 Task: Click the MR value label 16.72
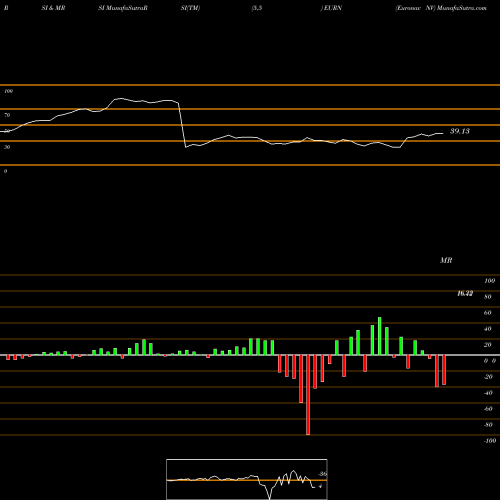pyautogui.click(x=465, y=293)
